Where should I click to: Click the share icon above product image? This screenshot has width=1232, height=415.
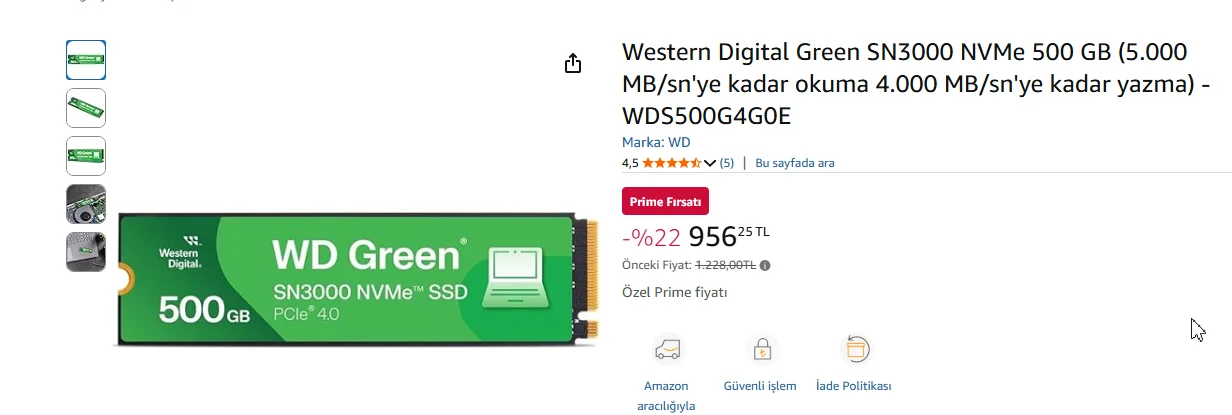572,64
